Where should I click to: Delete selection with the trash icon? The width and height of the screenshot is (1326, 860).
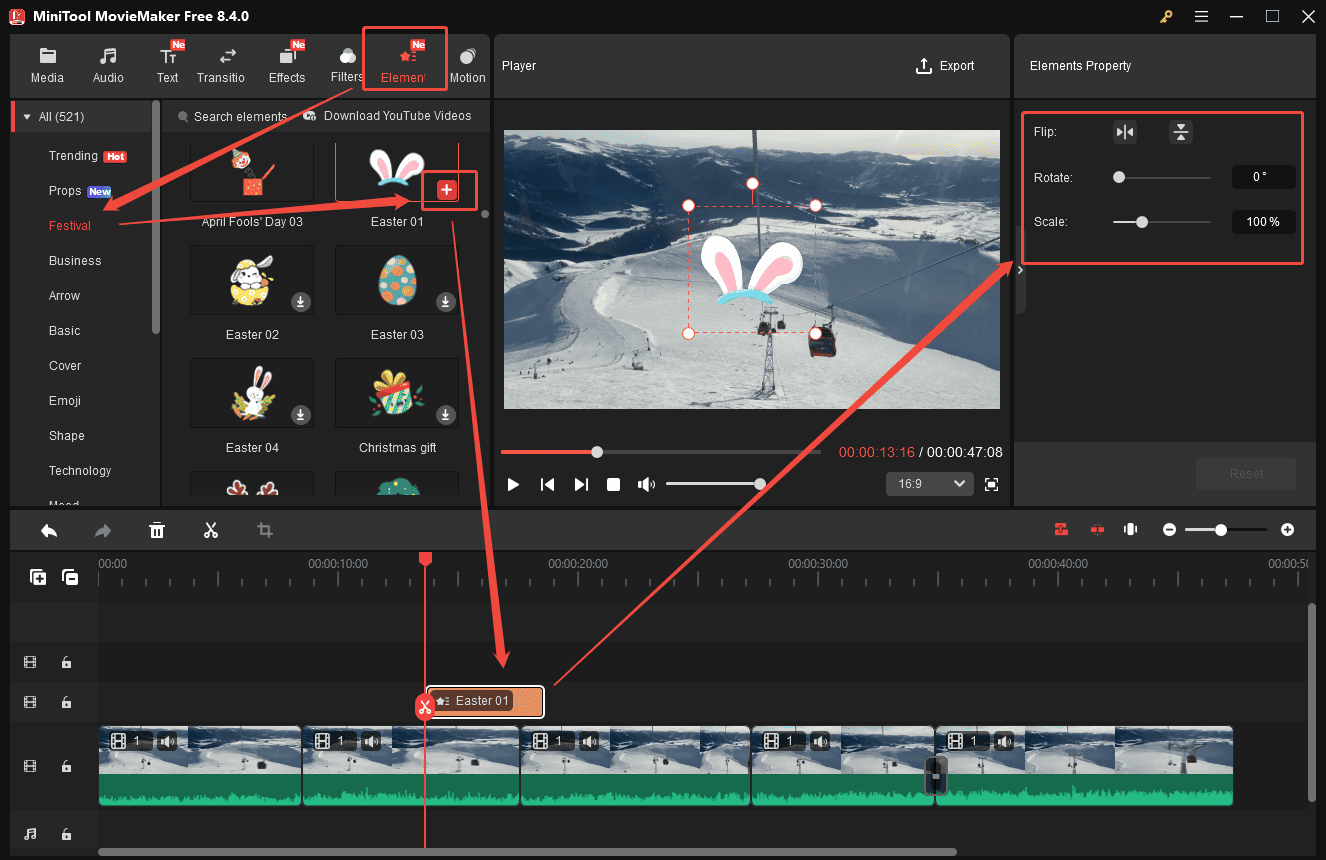pos(157,529)
